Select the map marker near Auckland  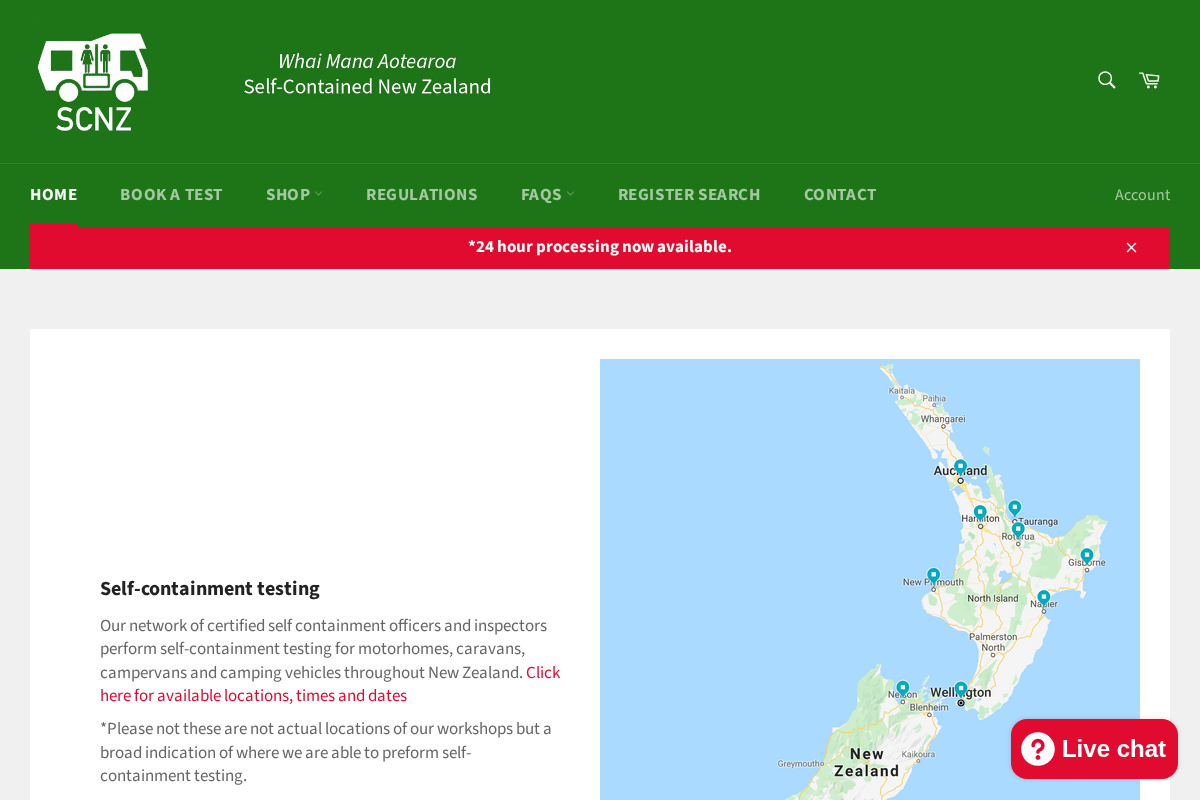pos(959,464)
